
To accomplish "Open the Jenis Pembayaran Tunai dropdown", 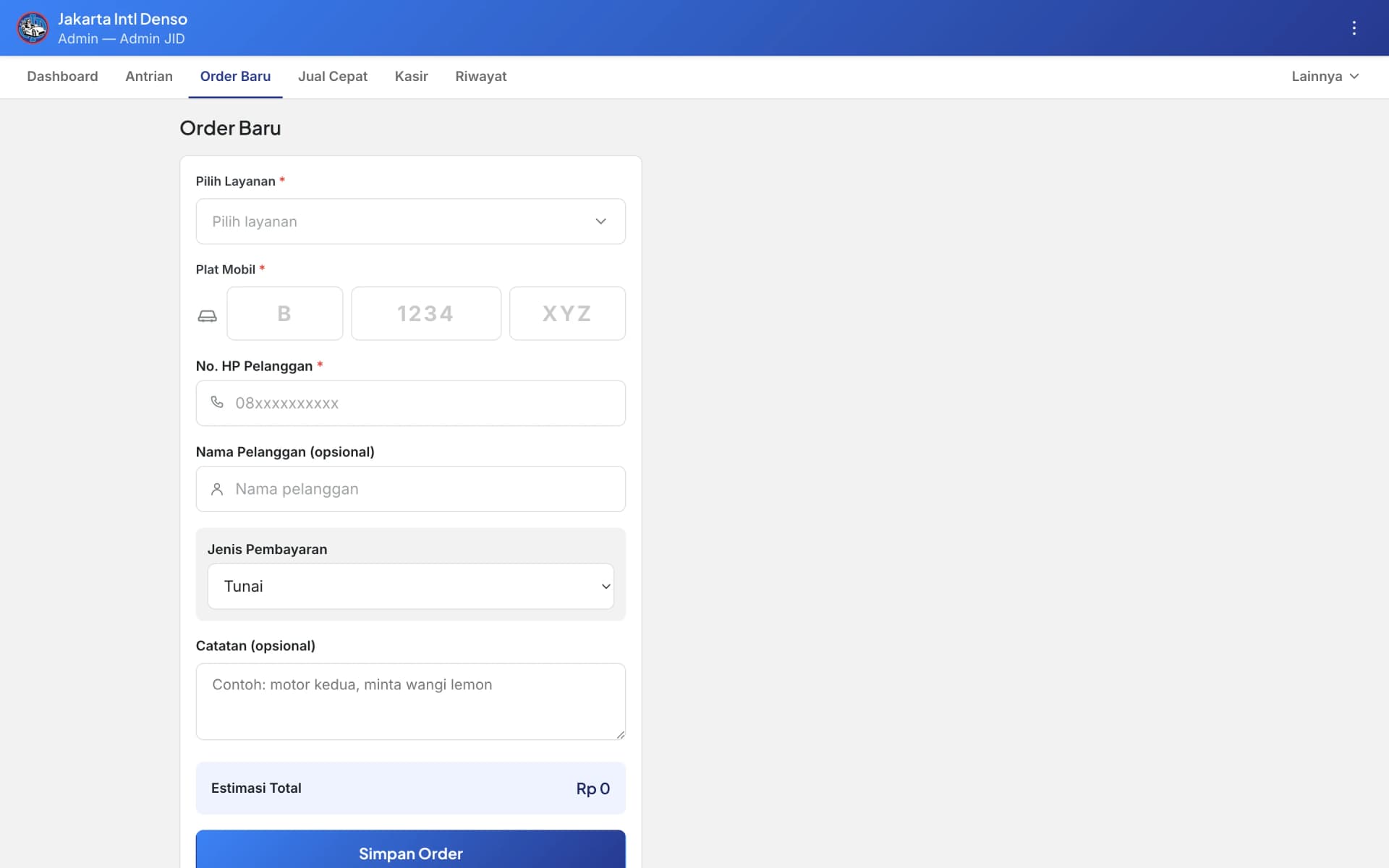I will [x=410, y=586].
